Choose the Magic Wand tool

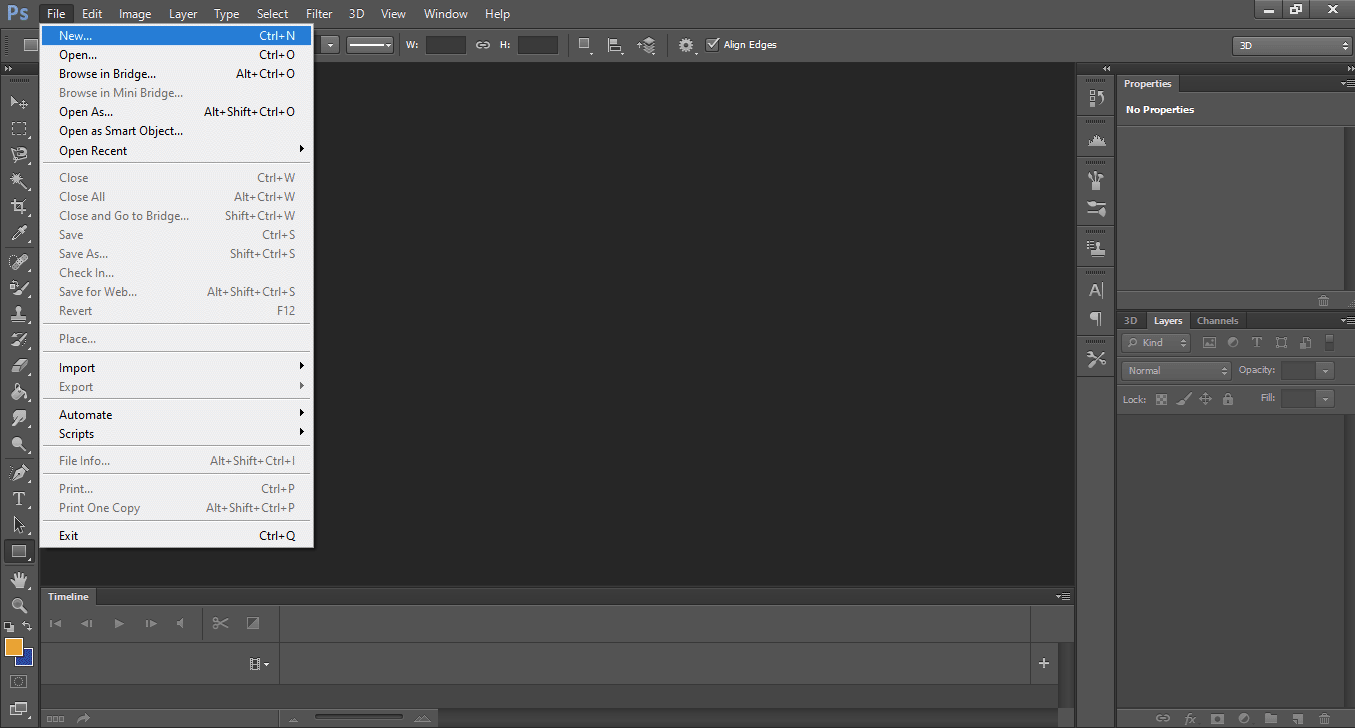point(19,181)
